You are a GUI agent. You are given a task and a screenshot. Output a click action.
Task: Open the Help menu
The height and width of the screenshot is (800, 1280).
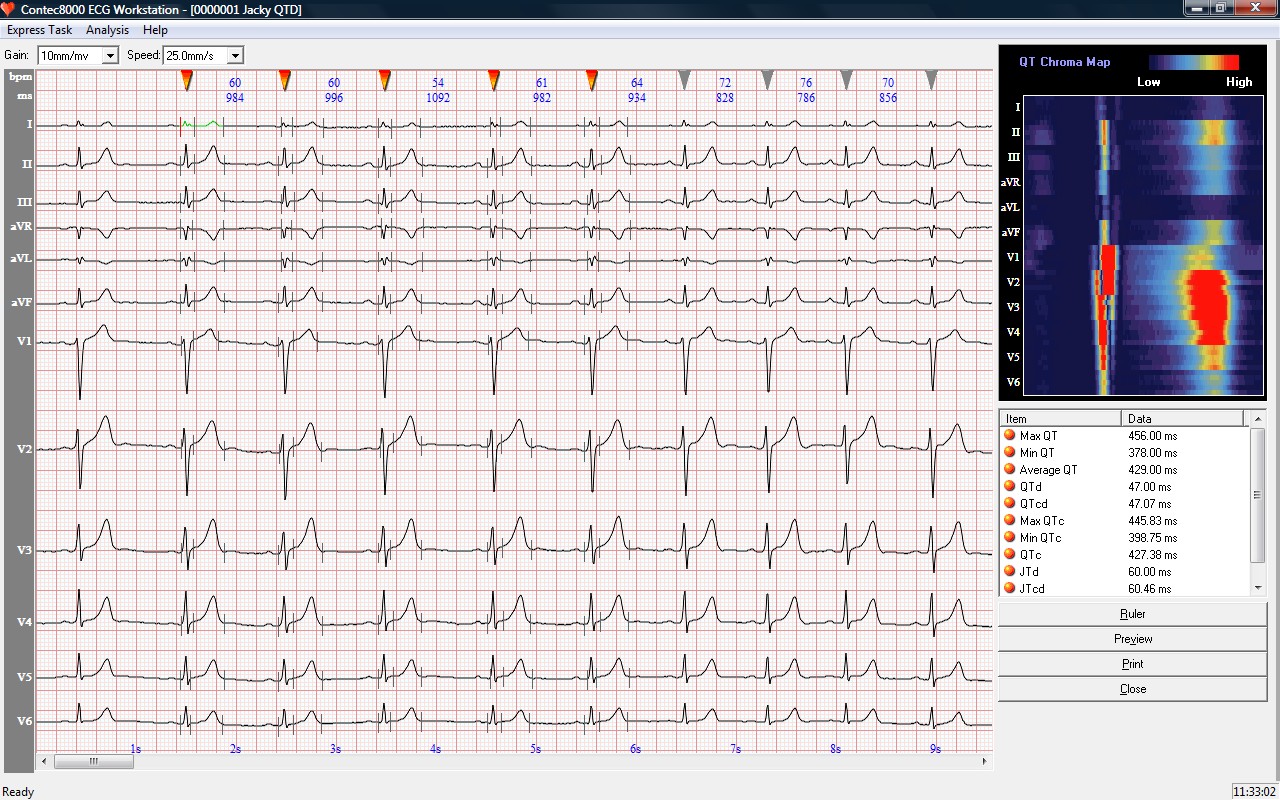(155, 30)
